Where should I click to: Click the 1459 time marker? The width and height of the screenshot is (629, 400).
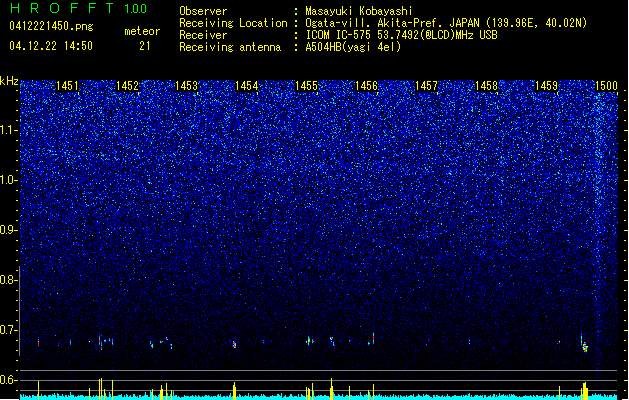pyautogui.click(x=546, y=86)
